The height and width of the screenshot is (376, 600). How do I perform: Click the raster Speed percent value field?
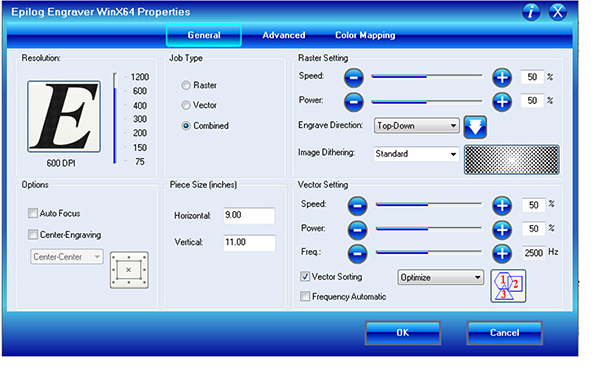532,77
